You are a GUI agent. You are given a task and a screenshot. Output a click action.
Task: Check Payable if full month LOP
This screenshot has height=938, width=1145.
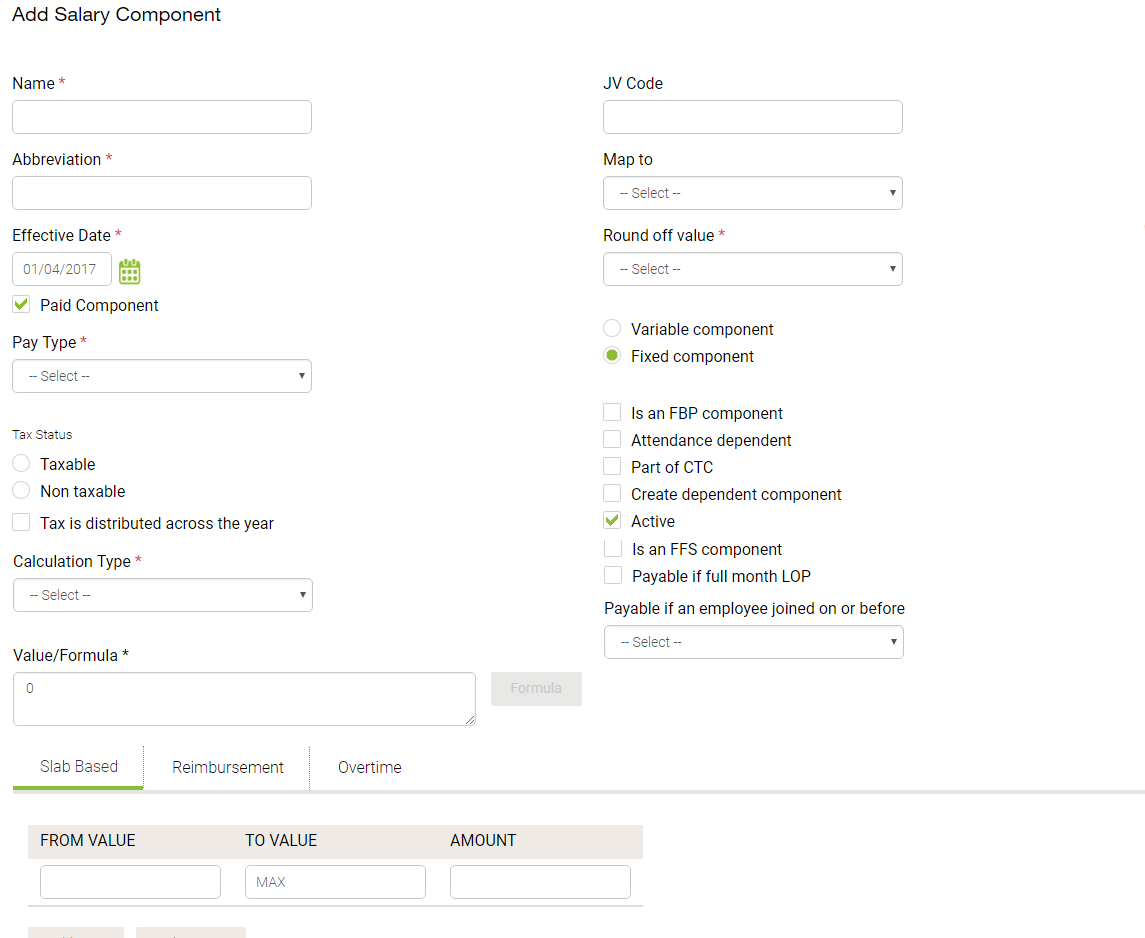point(611,574)
